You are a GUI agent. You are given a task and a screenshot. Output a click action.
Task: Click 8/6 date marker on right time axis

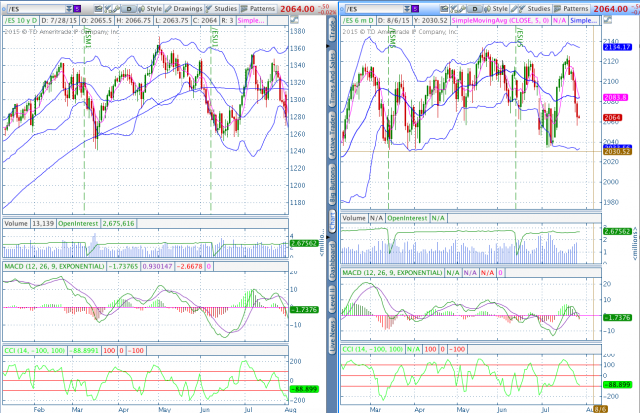pyautogui.click(x=600, y=409)
